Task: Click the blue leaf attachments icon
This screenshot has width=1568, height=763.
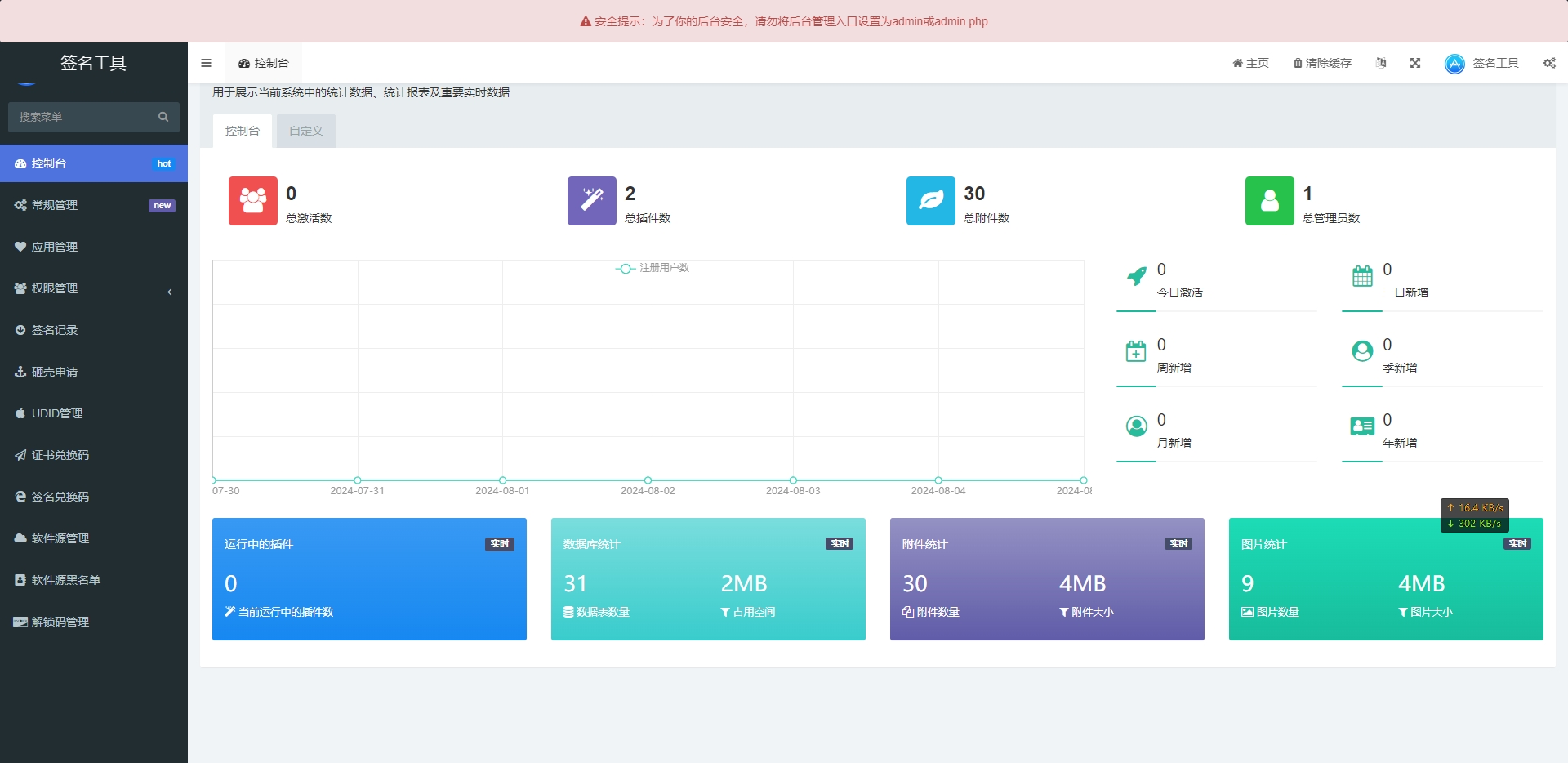Action: pyautogui.click(x=930, y=201)
